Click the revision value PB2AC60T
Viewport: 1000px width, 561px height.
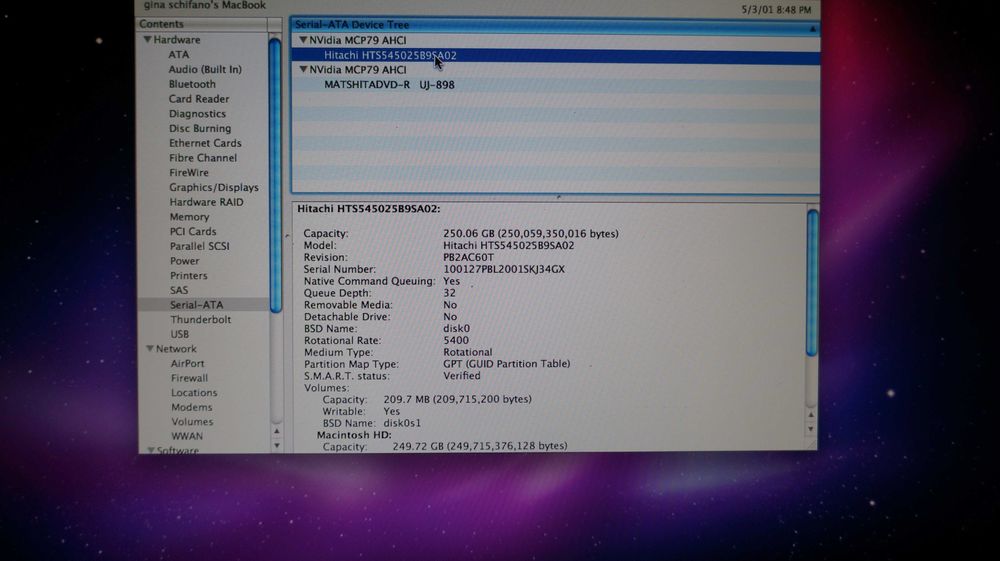tap(468, 258)
